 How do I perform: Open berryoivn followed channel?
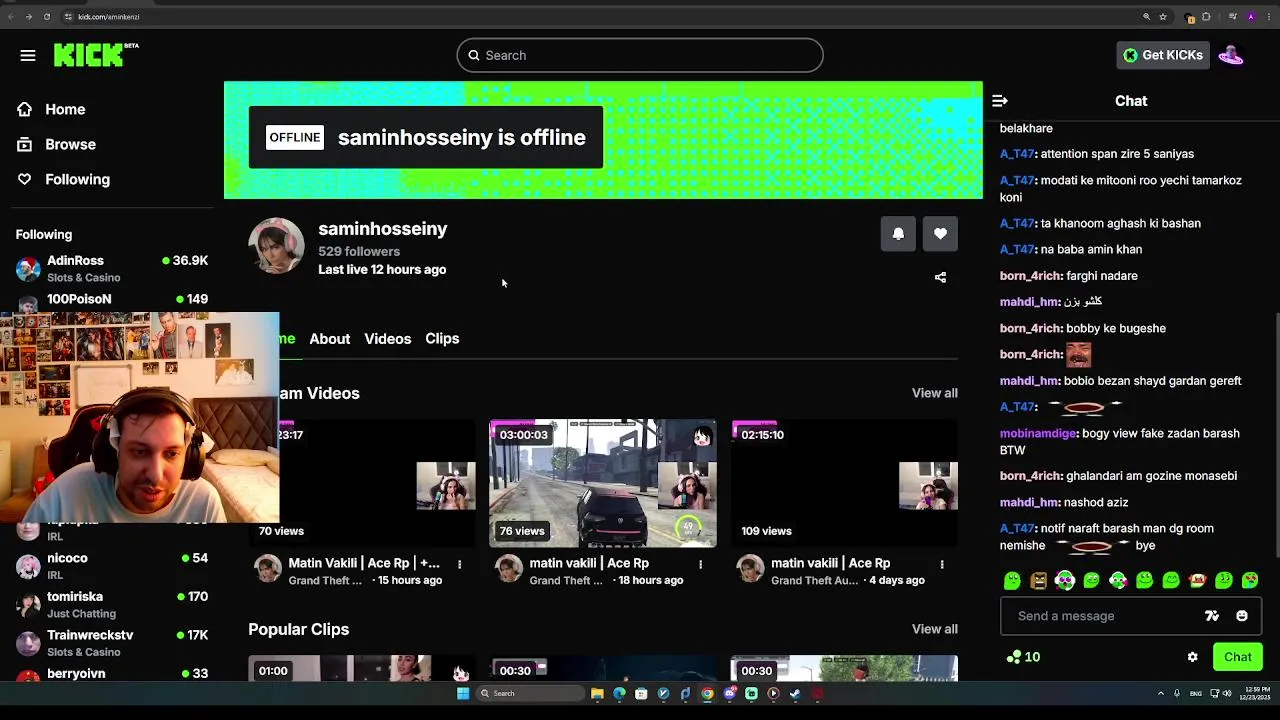point(111,674)
